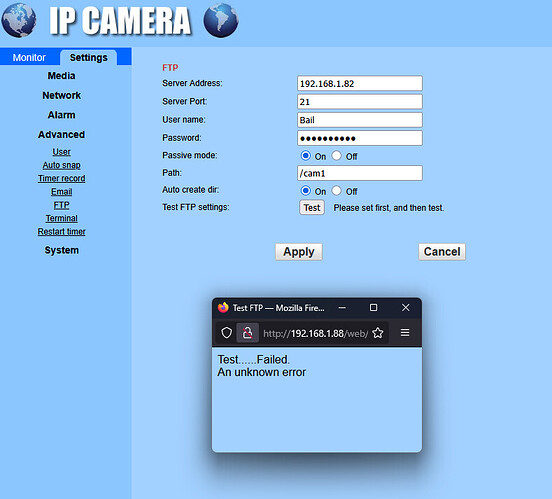Image resolution: width=552 pixels, height=499 pixels.
Task: Bookmark the page with the star icon
Action: click(x=378, y=333)
